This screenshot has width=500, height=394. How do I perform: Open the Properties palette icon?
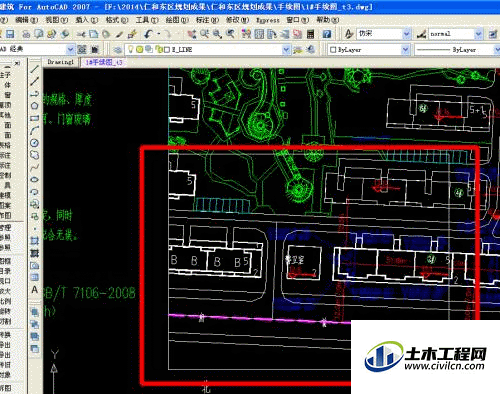[x=246, y=34]
